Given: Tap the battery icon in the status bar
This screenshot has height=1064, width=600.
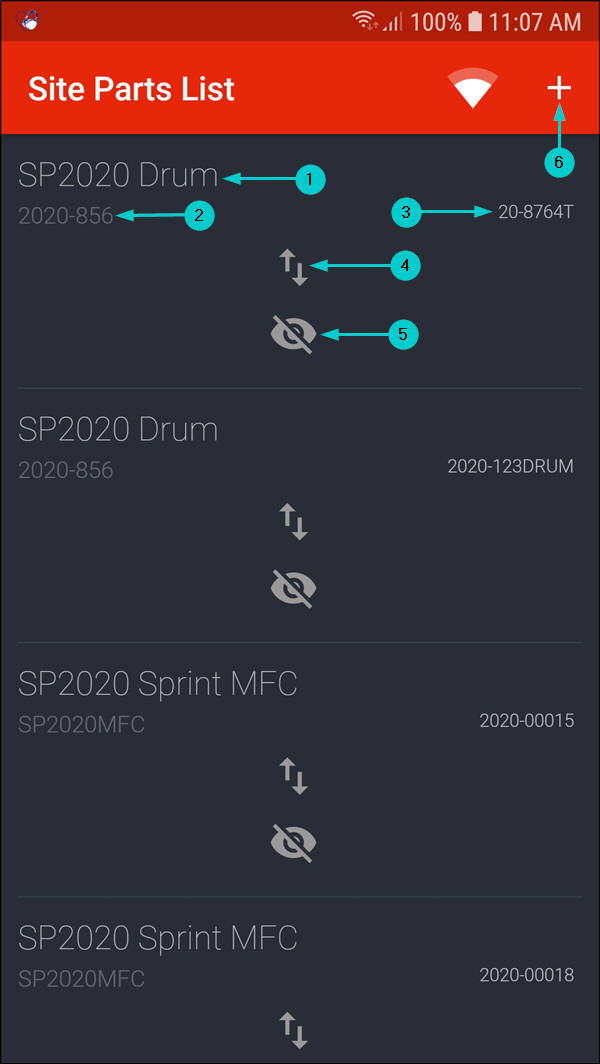Looking at the screenshot, I should [476, 21].
